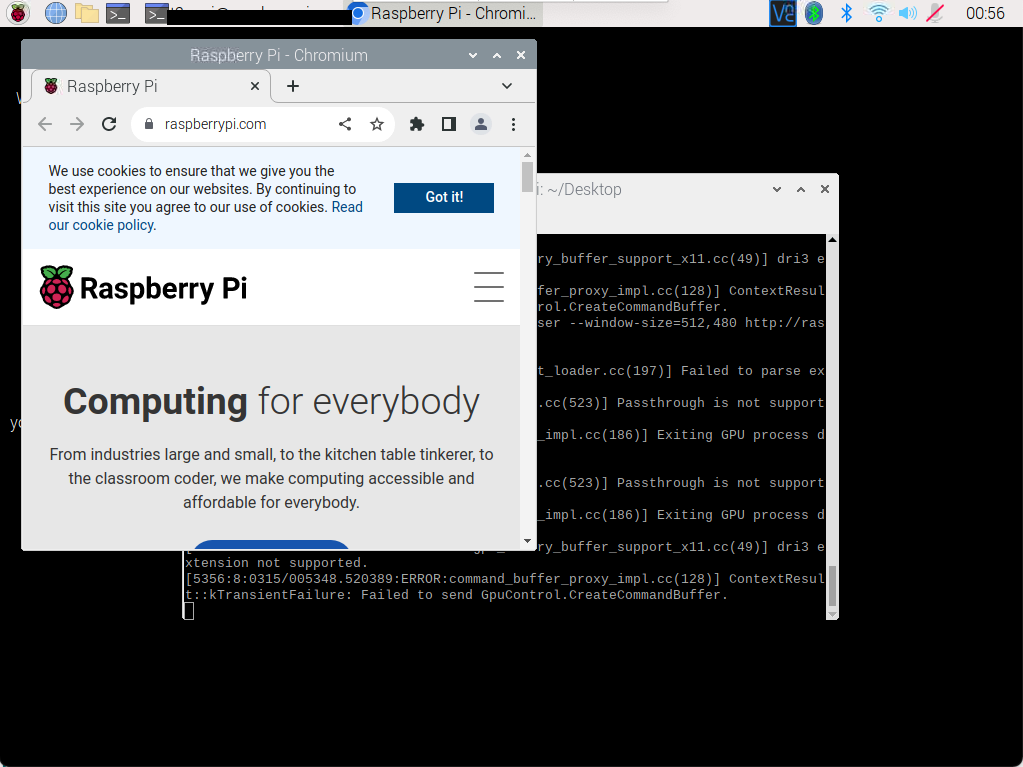This screenshot has height=767, width=1023.
Task: Share this page using the share icon
Action: pyautogui.click(x=345, y=124)
